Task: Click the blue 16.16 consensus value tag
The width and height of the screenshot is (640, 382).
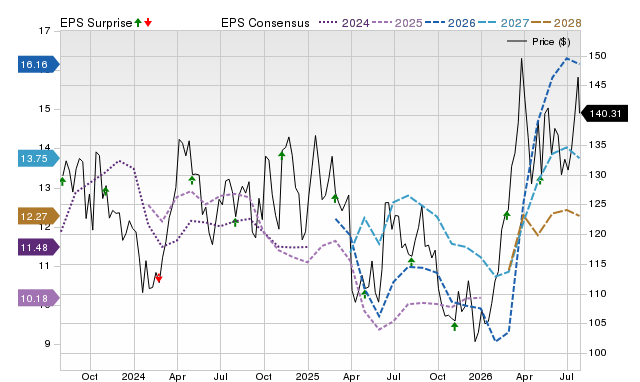Action: point(39,64)
